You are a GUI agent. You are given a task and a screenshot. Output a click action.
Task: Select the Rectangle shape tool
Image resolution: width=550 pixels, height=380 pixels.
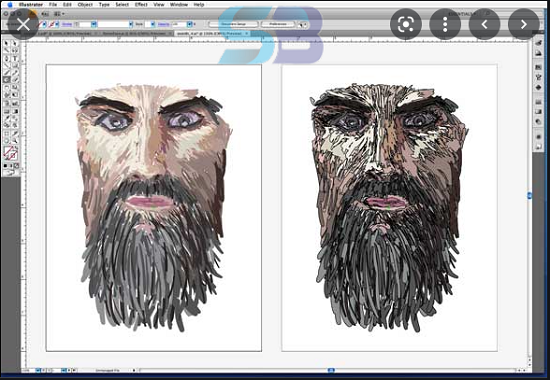click(15, 66)
